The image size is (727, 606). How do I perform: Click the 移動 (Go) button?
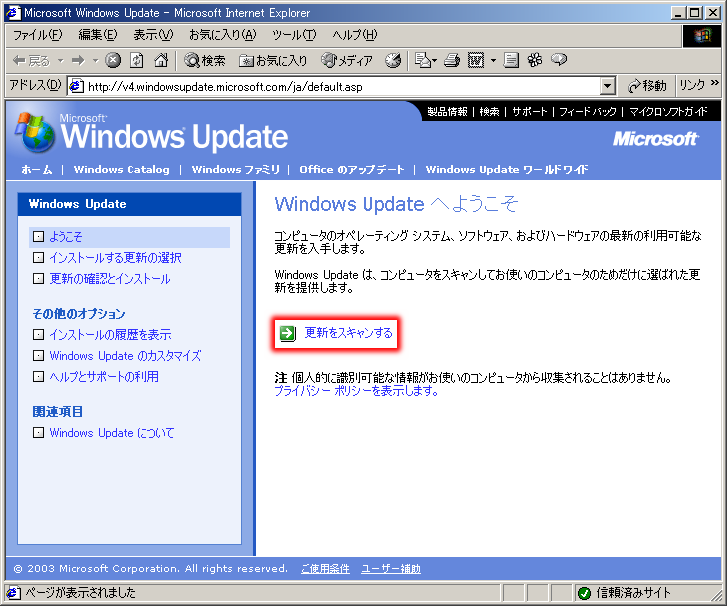pos(647,86)
